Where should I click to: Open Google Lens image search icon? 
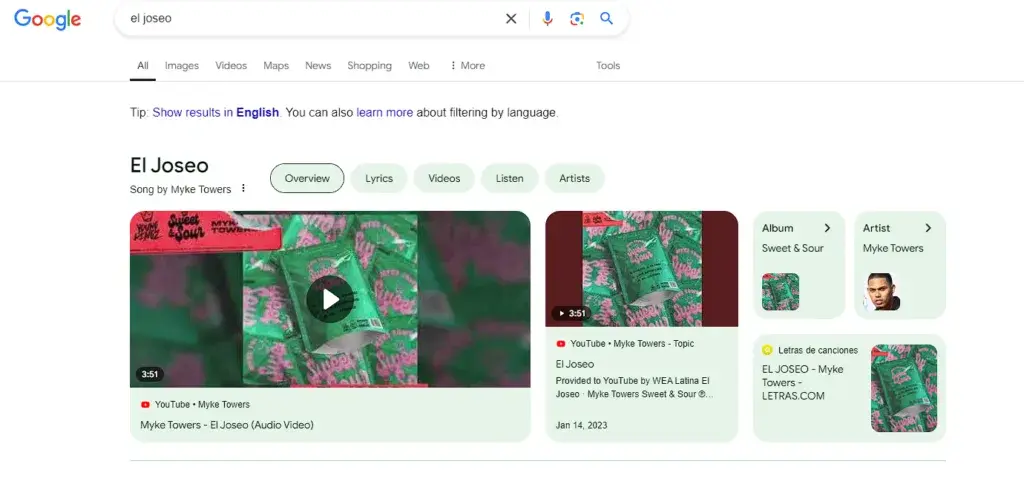(x=577, y=19)
